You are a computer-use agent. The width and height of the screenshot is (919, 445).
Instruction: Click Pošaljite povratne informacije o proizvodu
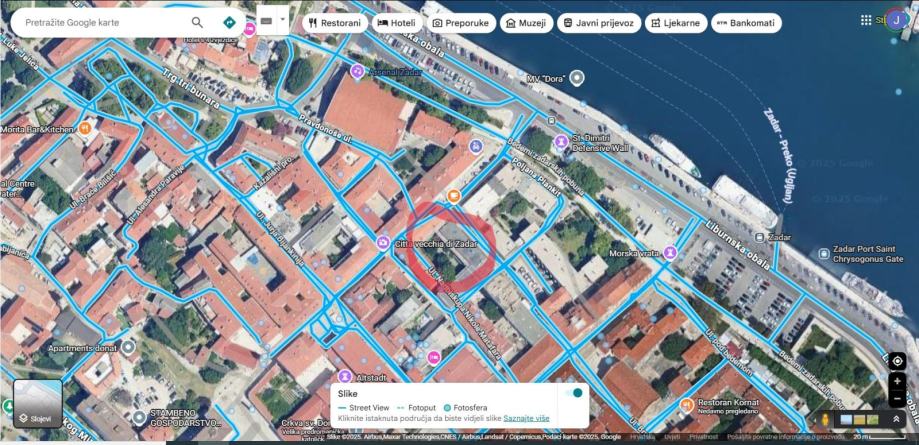coord(784,437)
